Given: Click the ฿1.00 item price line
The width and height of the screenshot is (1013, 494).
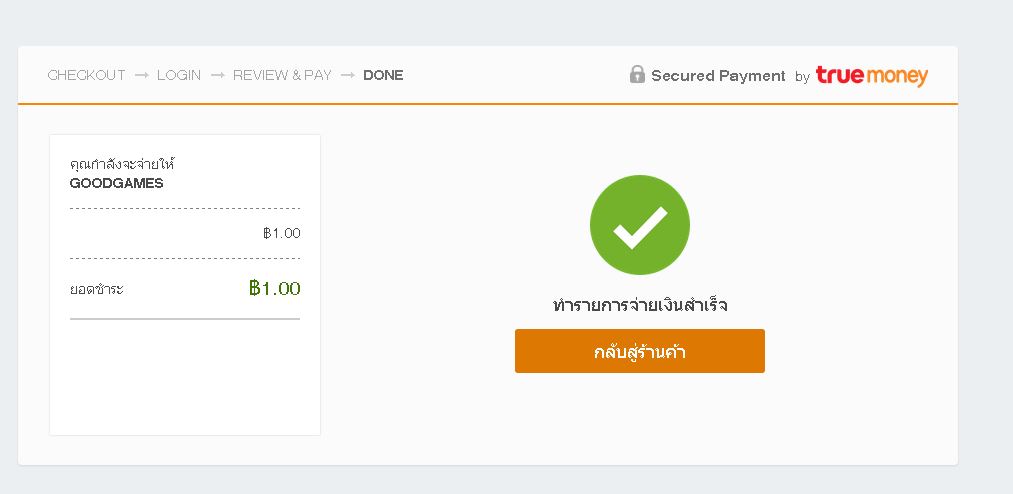Looking at the screenshot, I should click(x=282, y=233).
